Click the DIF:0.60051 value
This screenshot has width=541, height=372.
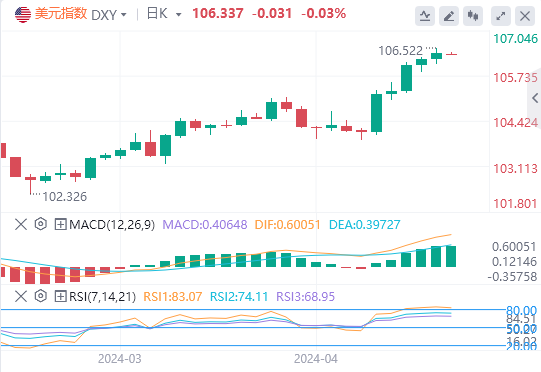[x=287, y=225]
